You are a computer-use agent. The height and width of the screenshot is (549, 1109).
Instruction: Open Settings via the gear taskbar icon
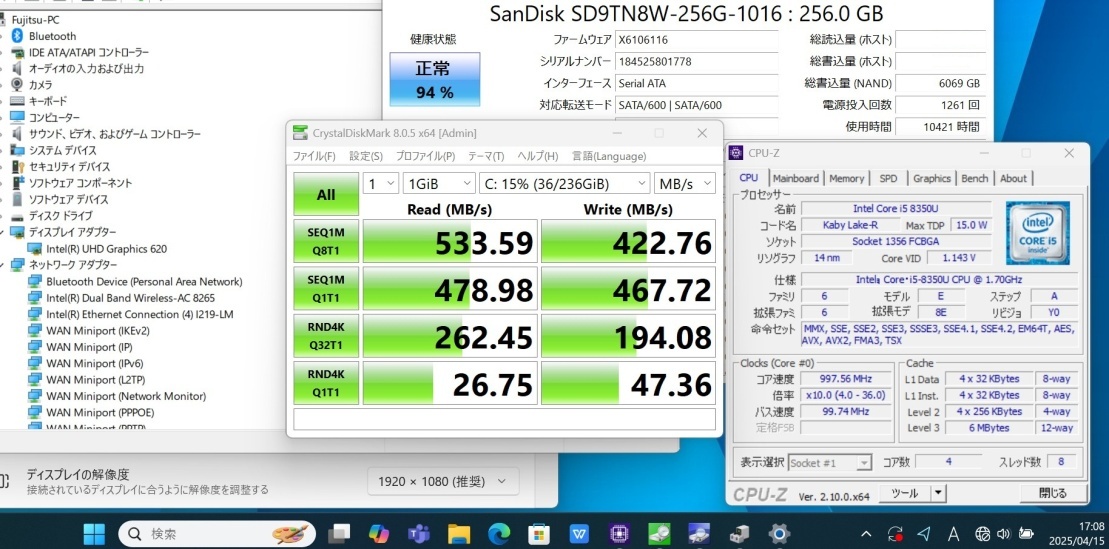click(779, 533)
